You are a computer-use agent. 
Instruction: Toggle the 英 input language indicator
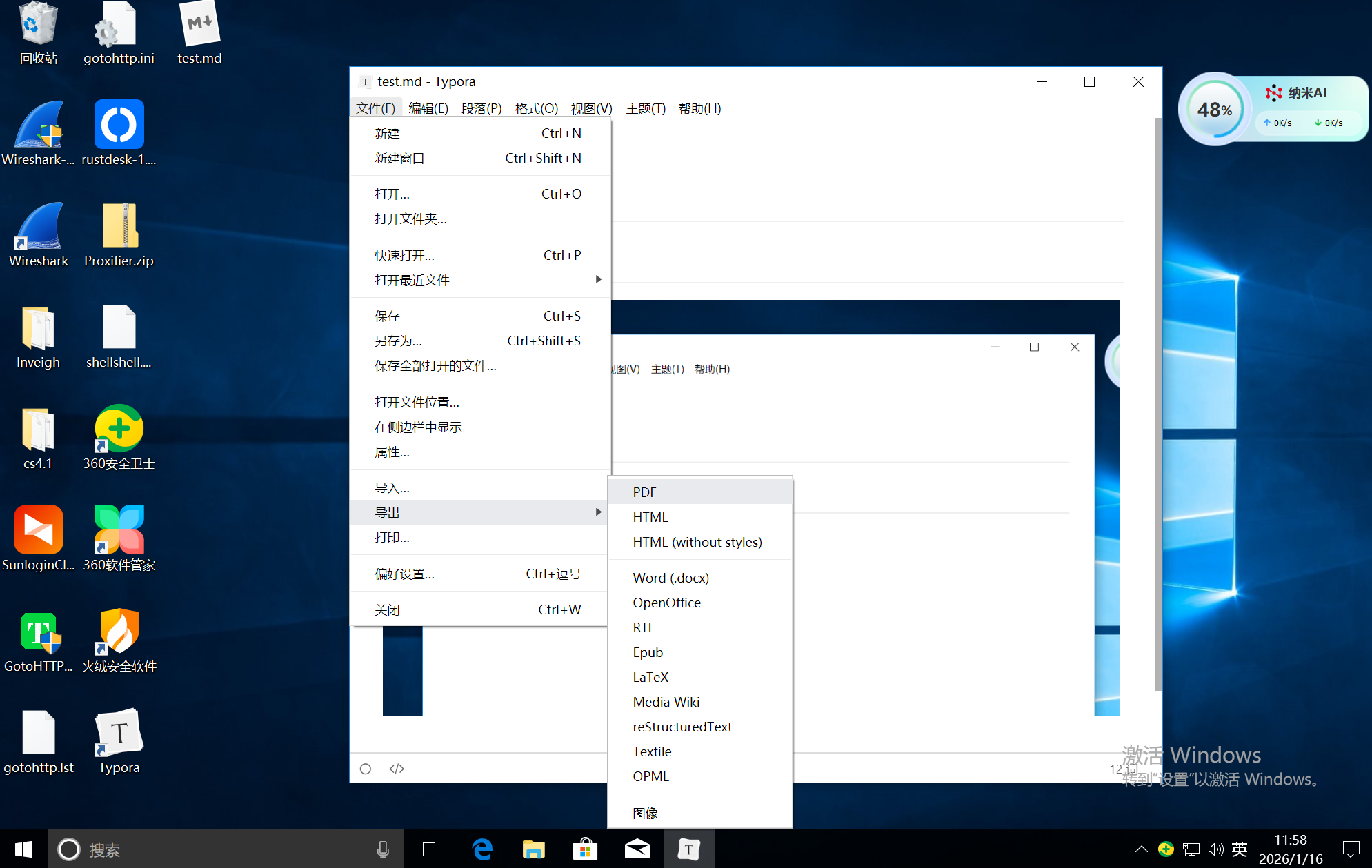pos(1239,849)
